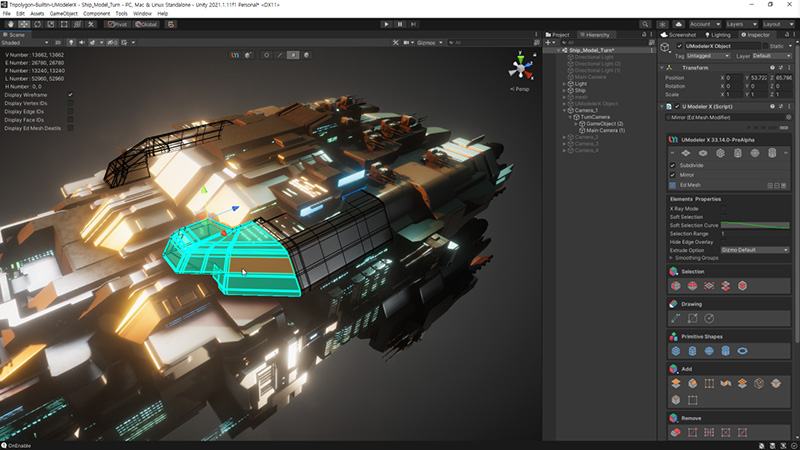Viewport: 800px width, 450px height.
Task: Click the first Add section tool icon
Action: click(x=676, y=384)
